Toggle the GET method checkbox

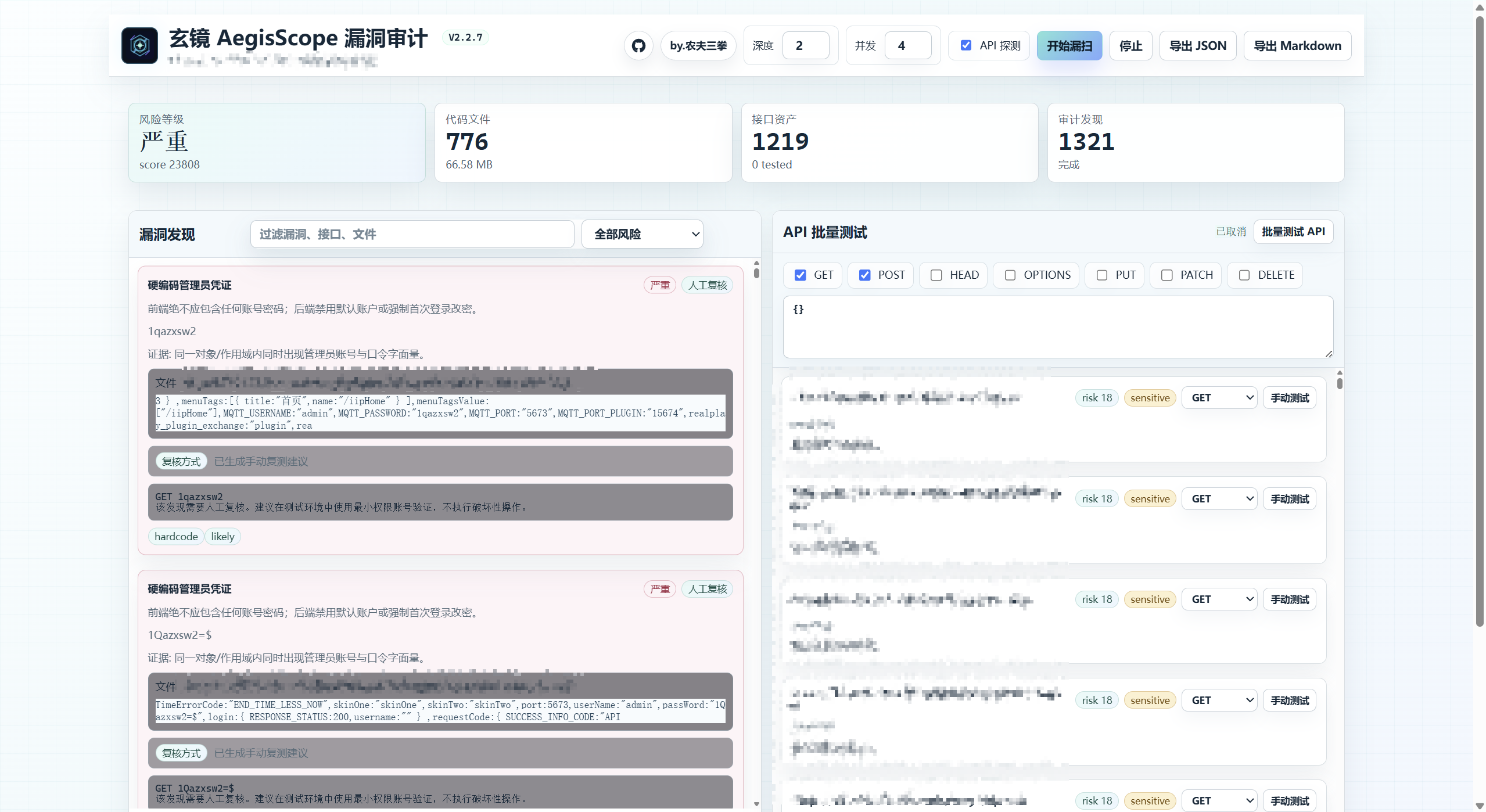pyautogui.click(x=800, y=275)
